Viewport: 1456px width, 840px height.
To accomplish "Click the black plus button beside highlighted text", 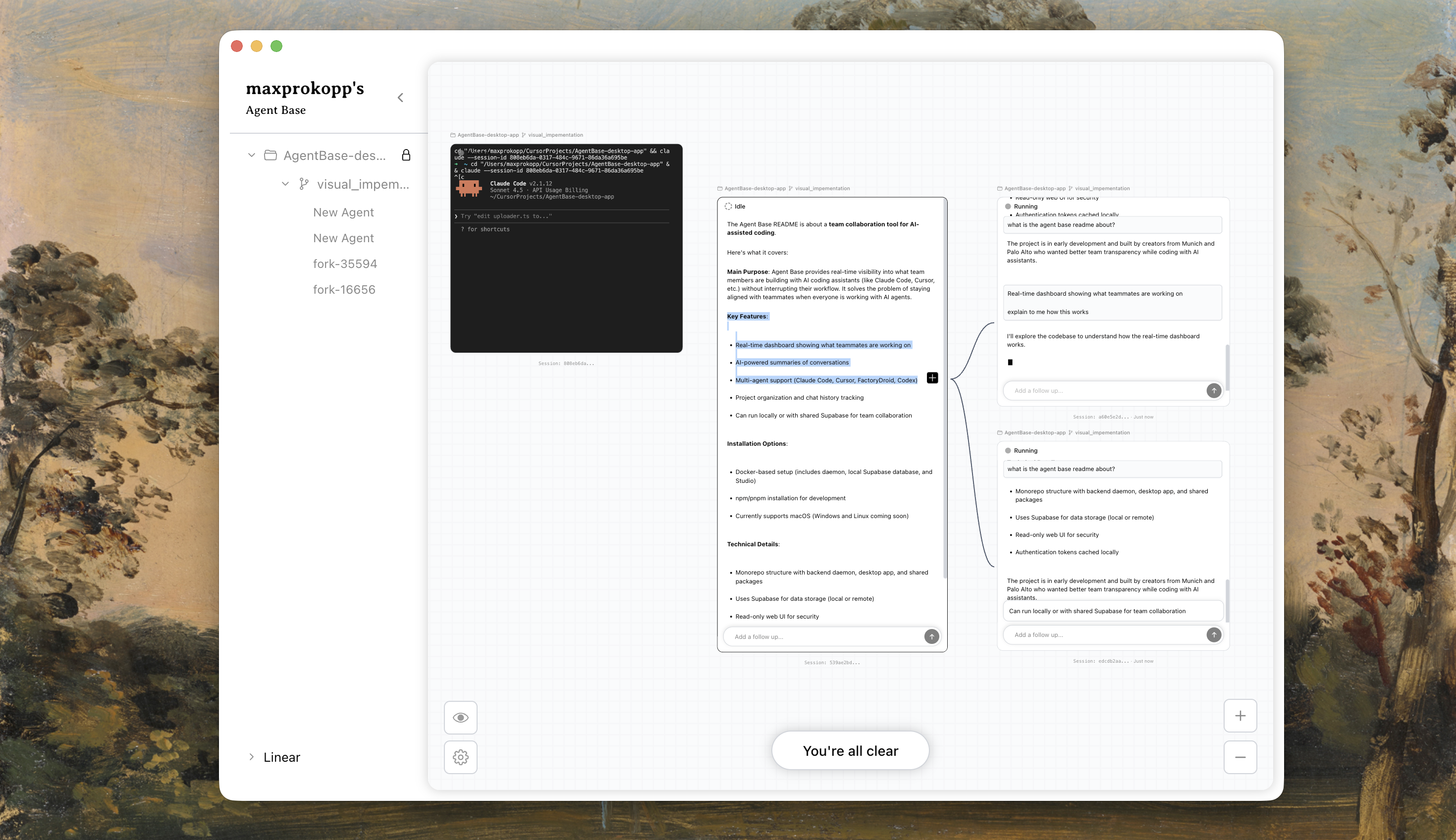I will [932, 378].
